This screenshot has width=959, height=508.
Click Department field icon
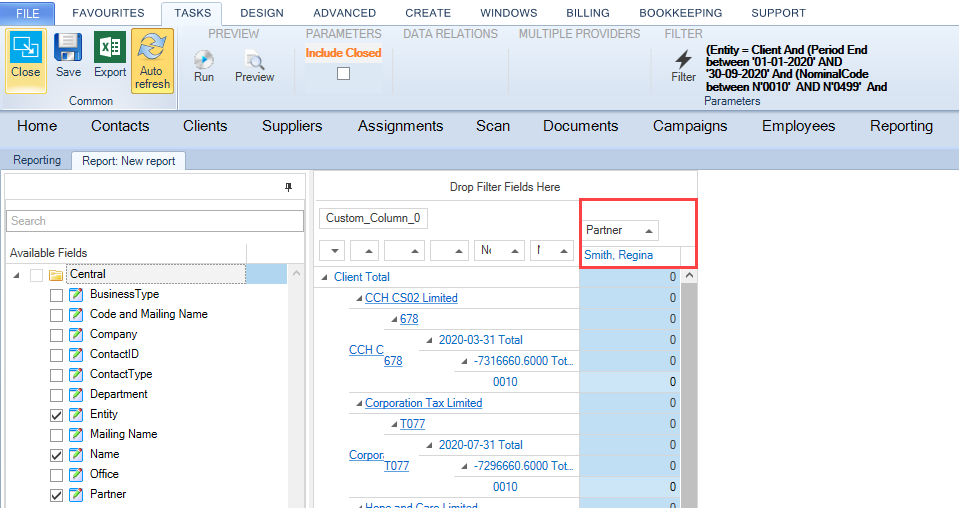point(76,394)
